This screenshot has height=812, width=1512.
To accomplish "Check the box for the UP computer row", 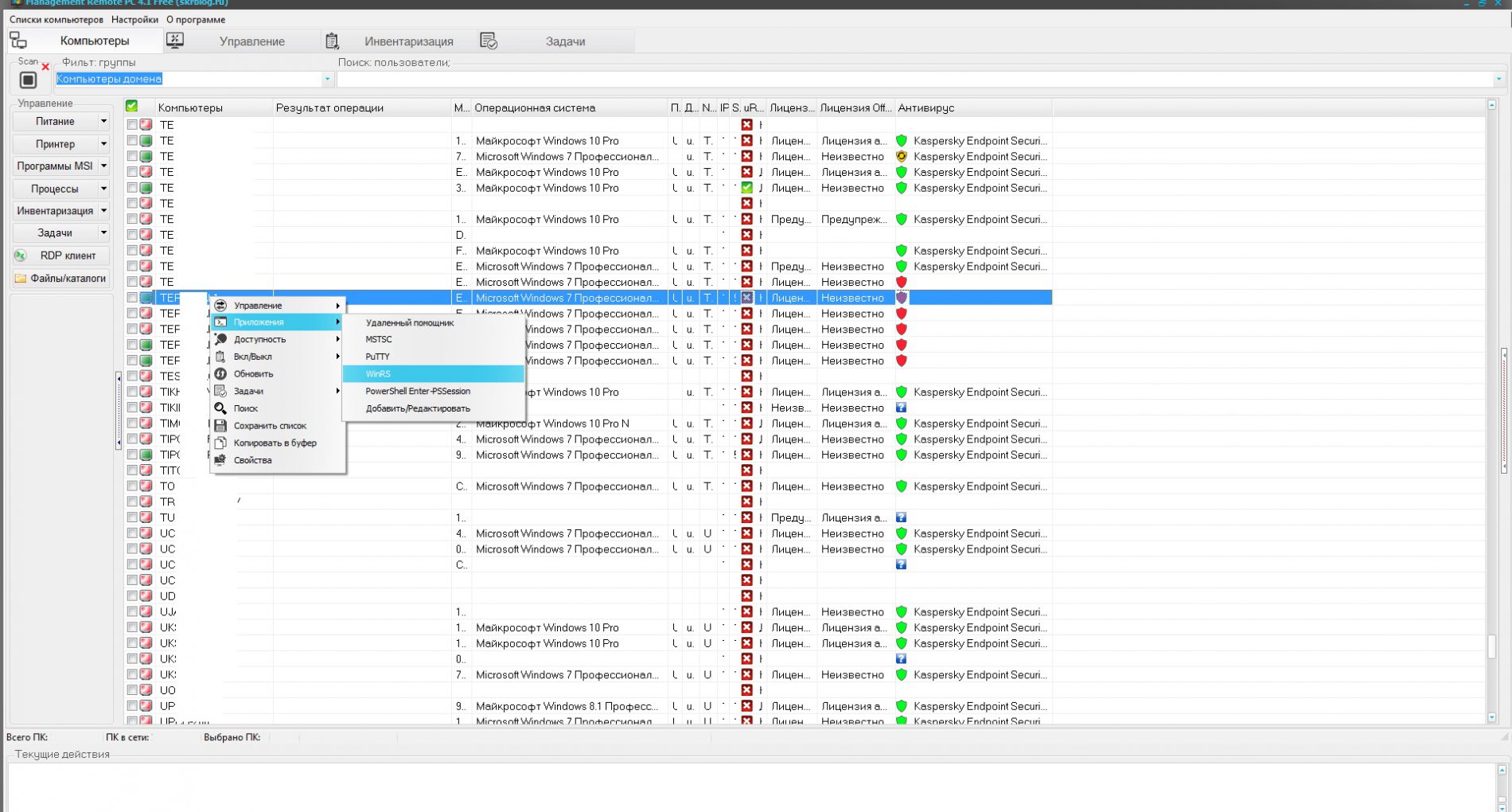I will point(132,705).
